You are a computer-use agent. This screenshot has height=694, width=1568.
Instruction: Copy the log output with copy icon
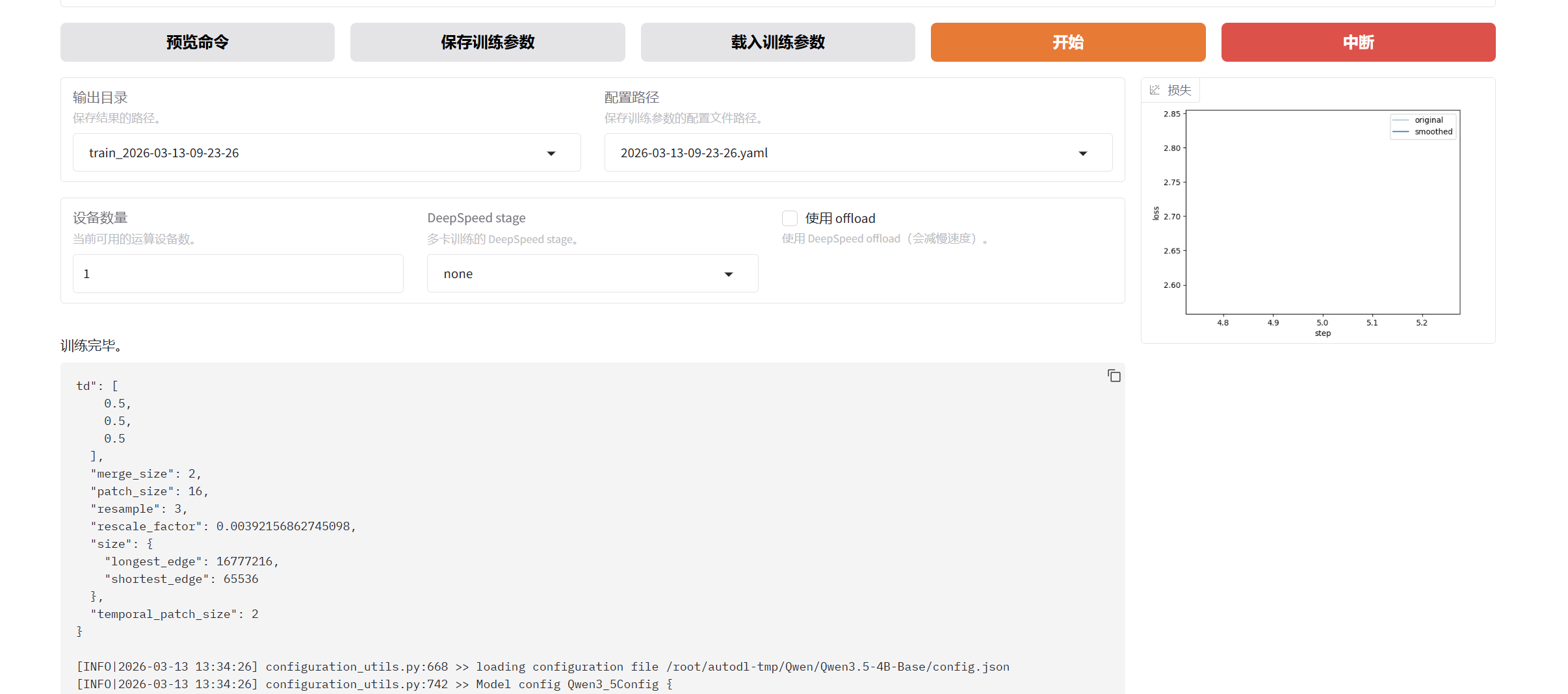[1114, 376]
